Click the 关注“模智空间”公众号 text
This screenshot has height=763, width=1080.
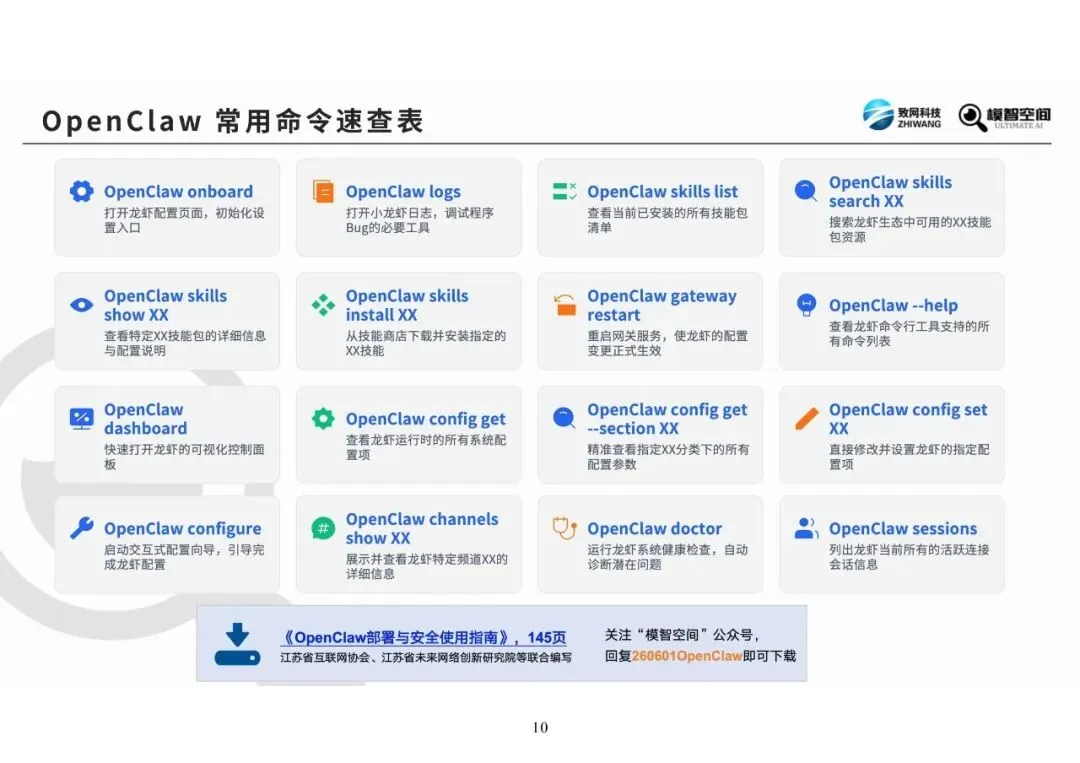coord(682,635)
